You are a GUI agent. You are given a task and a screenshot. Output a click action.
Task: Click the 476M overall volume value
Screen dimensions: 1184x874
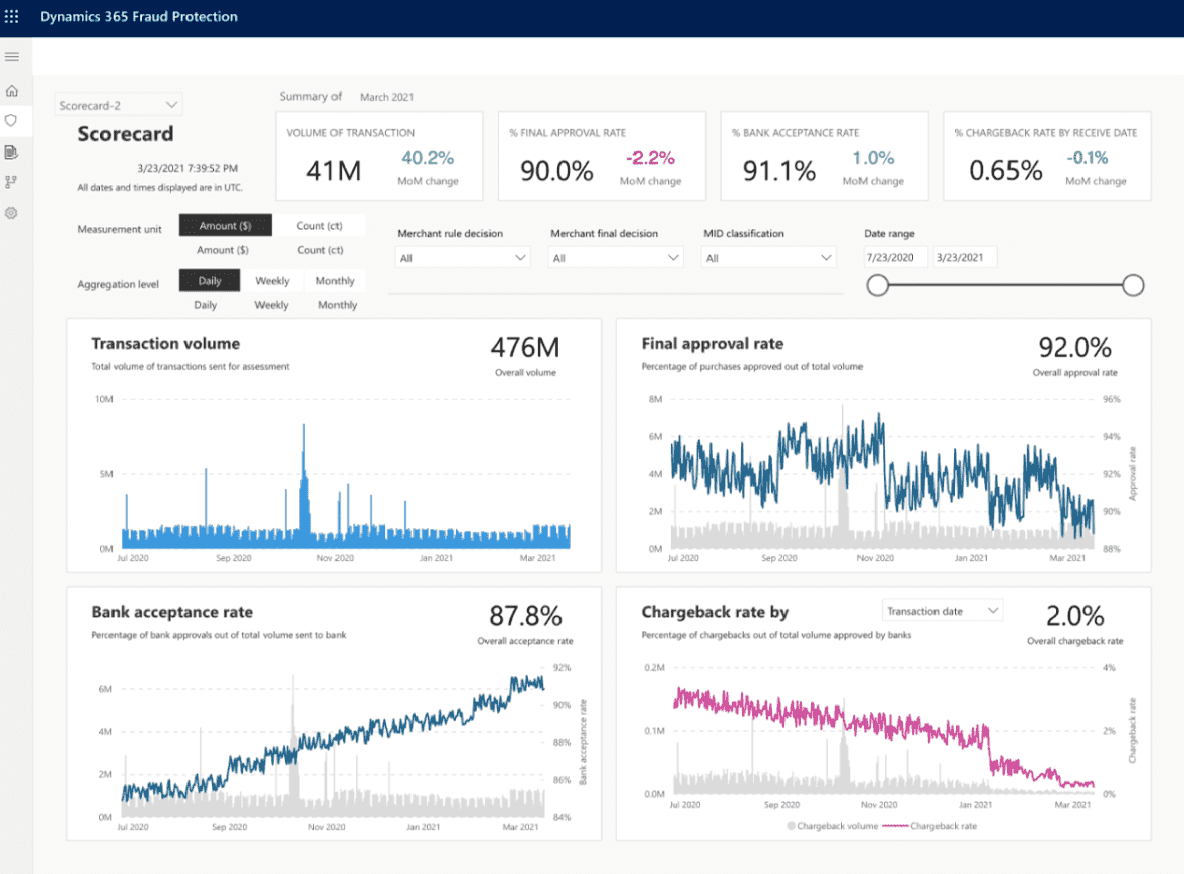[x=525, y=348]
